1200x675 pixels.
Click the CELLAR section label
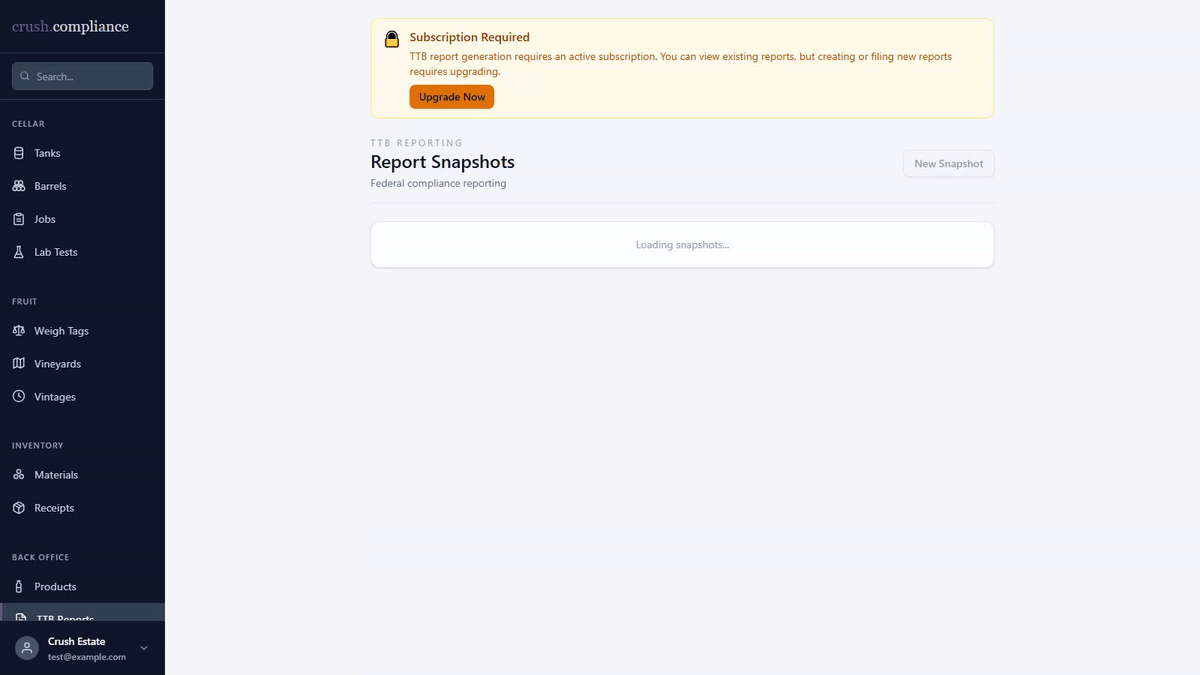tap(28, 124)
